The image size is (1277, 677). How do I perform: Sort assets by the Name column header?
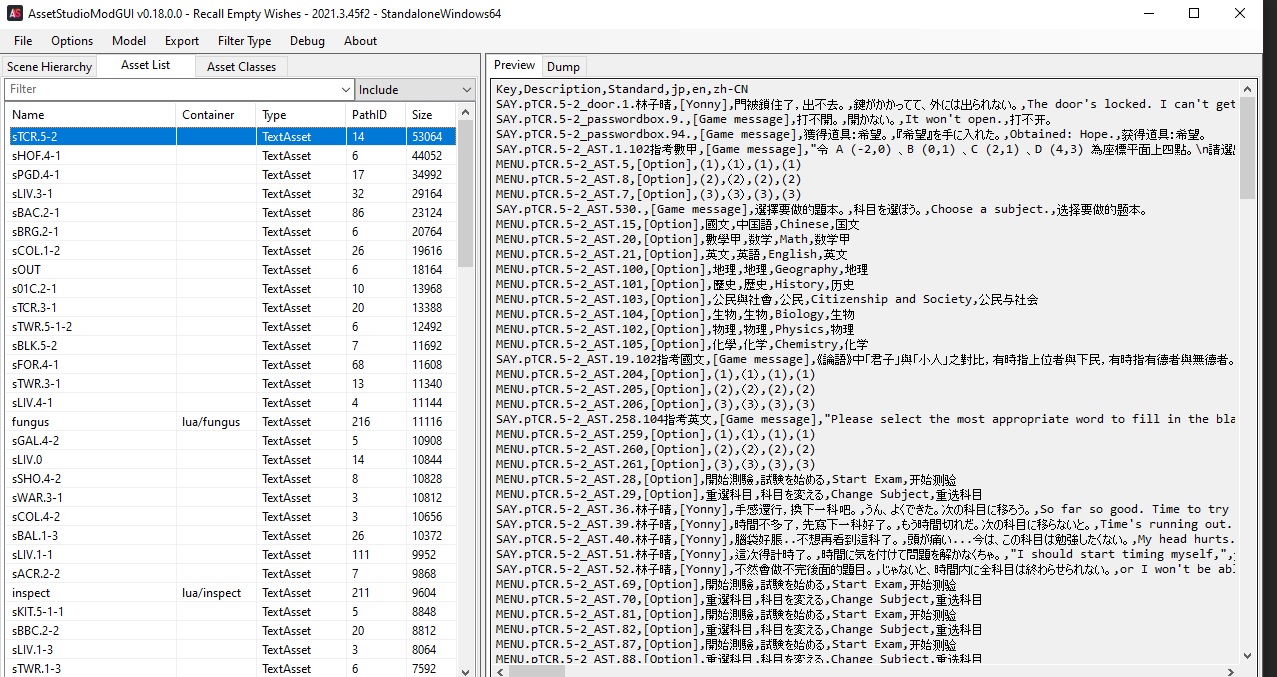(90, 115)
